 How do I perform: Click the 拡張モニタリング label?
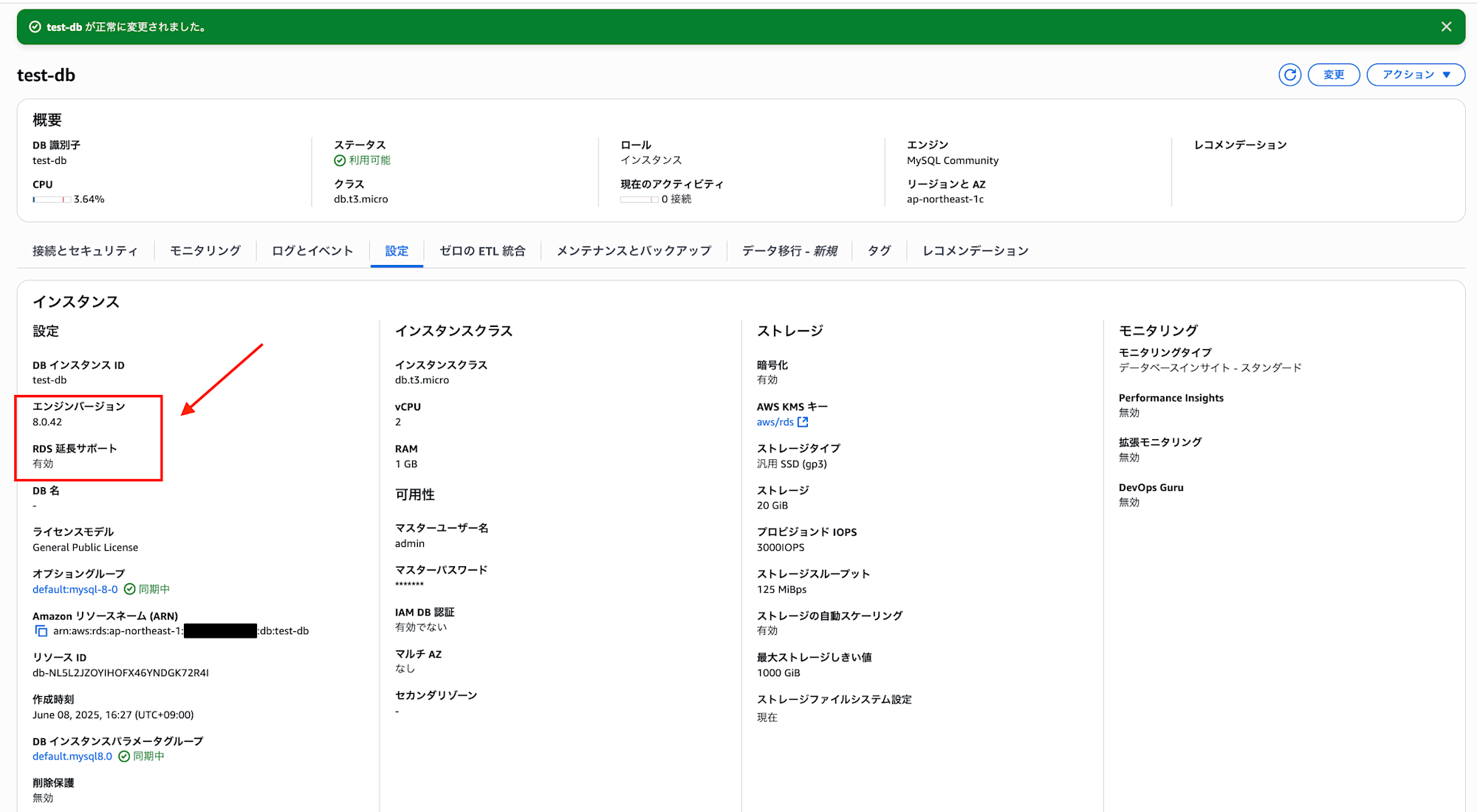[x=1160, y=442]
